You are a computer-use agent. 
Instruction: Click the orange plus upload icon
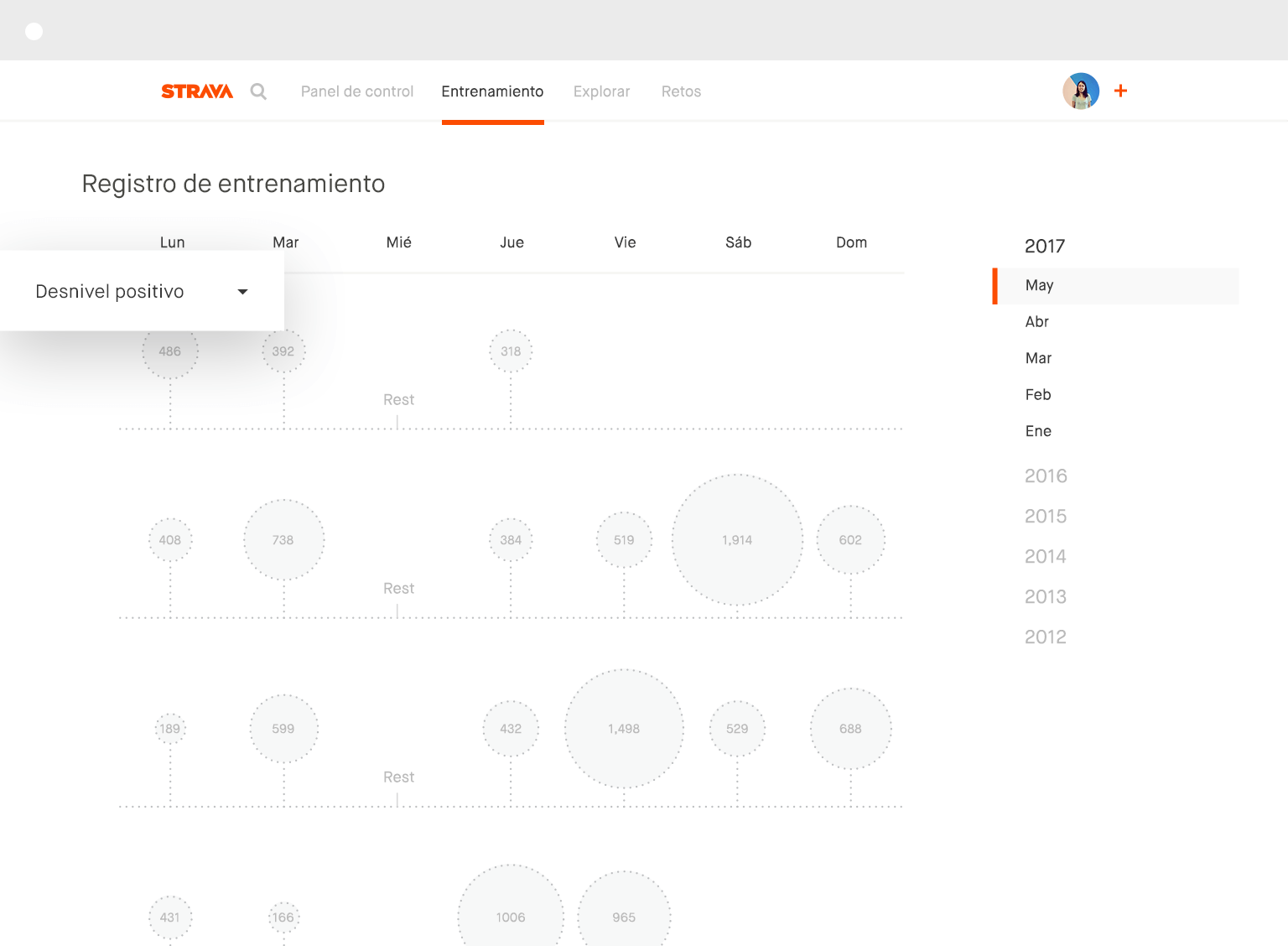[x=1120, y=91]
